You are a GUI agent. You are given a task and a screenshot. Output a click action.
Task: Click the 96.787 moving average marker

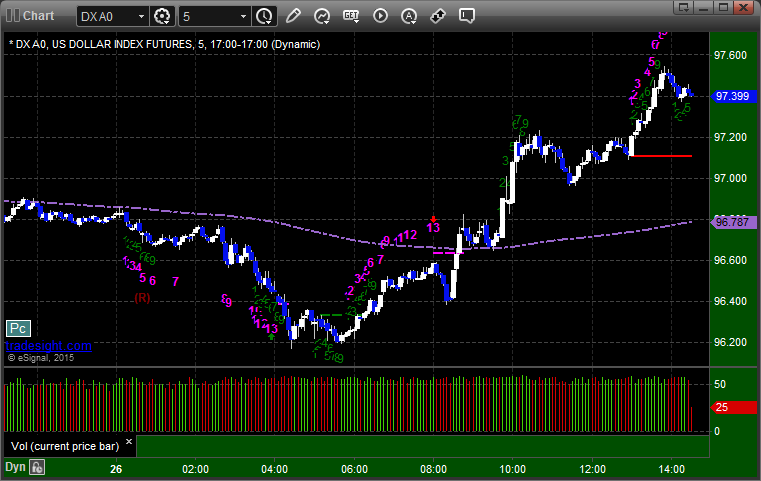coord(733,222)
